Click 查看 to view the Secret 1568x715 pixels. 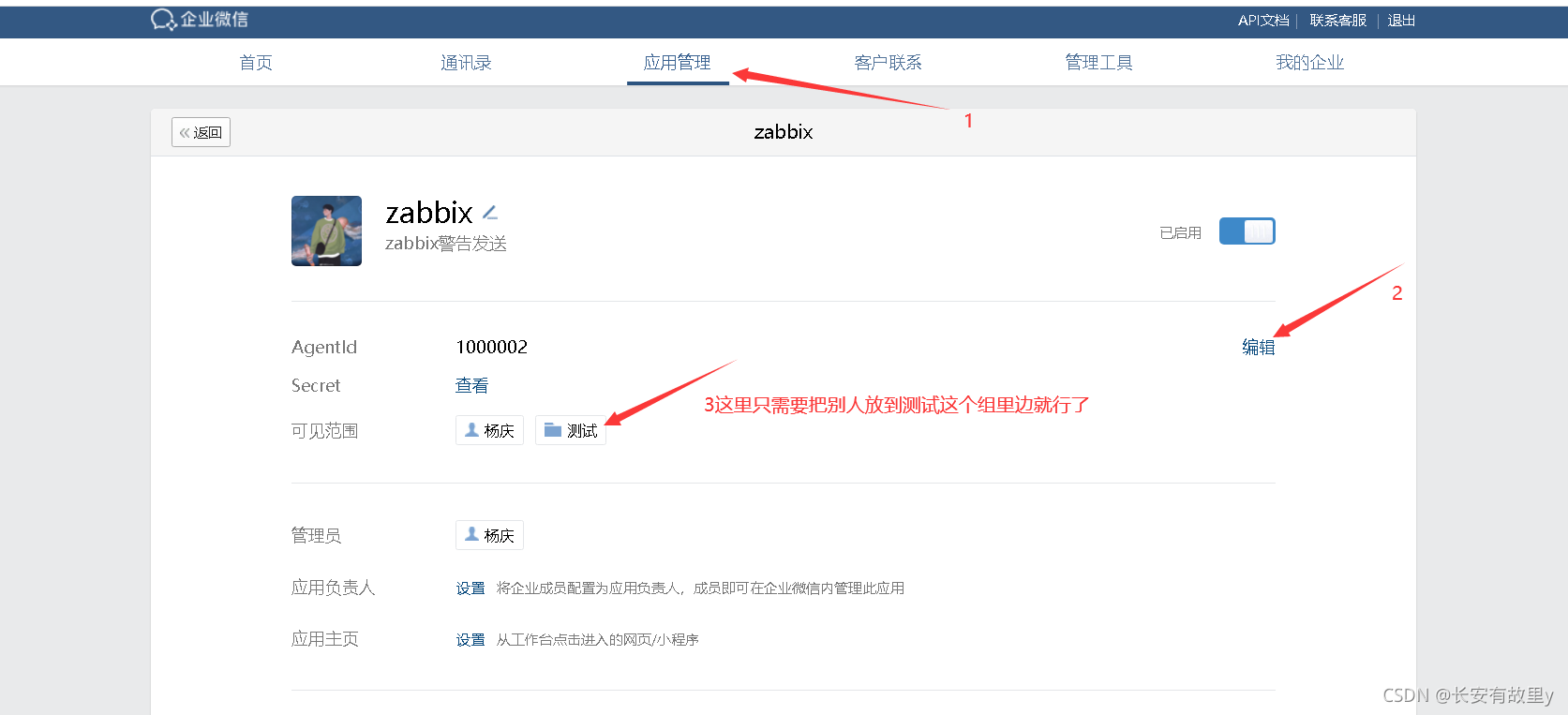pos(471,385)
